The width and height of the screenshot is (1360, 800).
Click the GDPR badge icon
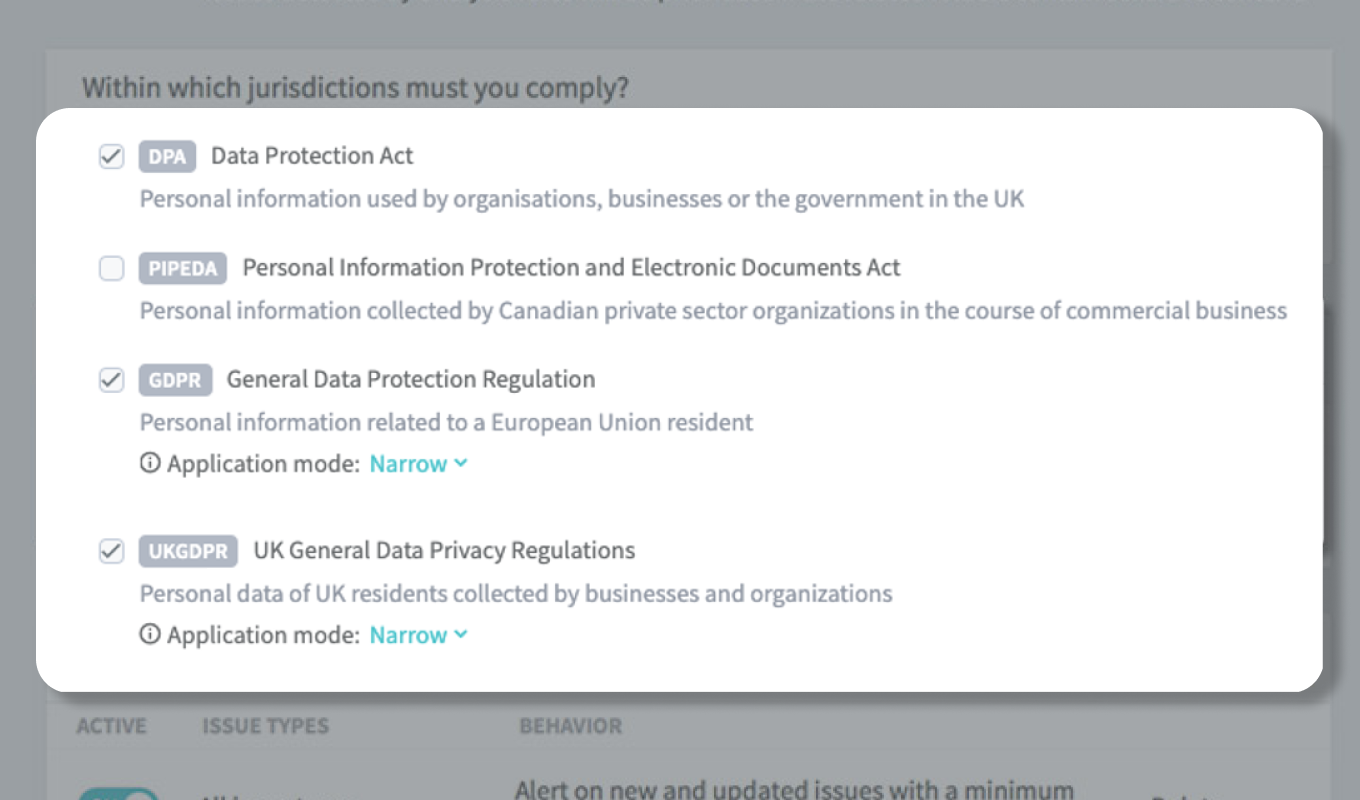point(175,380)
